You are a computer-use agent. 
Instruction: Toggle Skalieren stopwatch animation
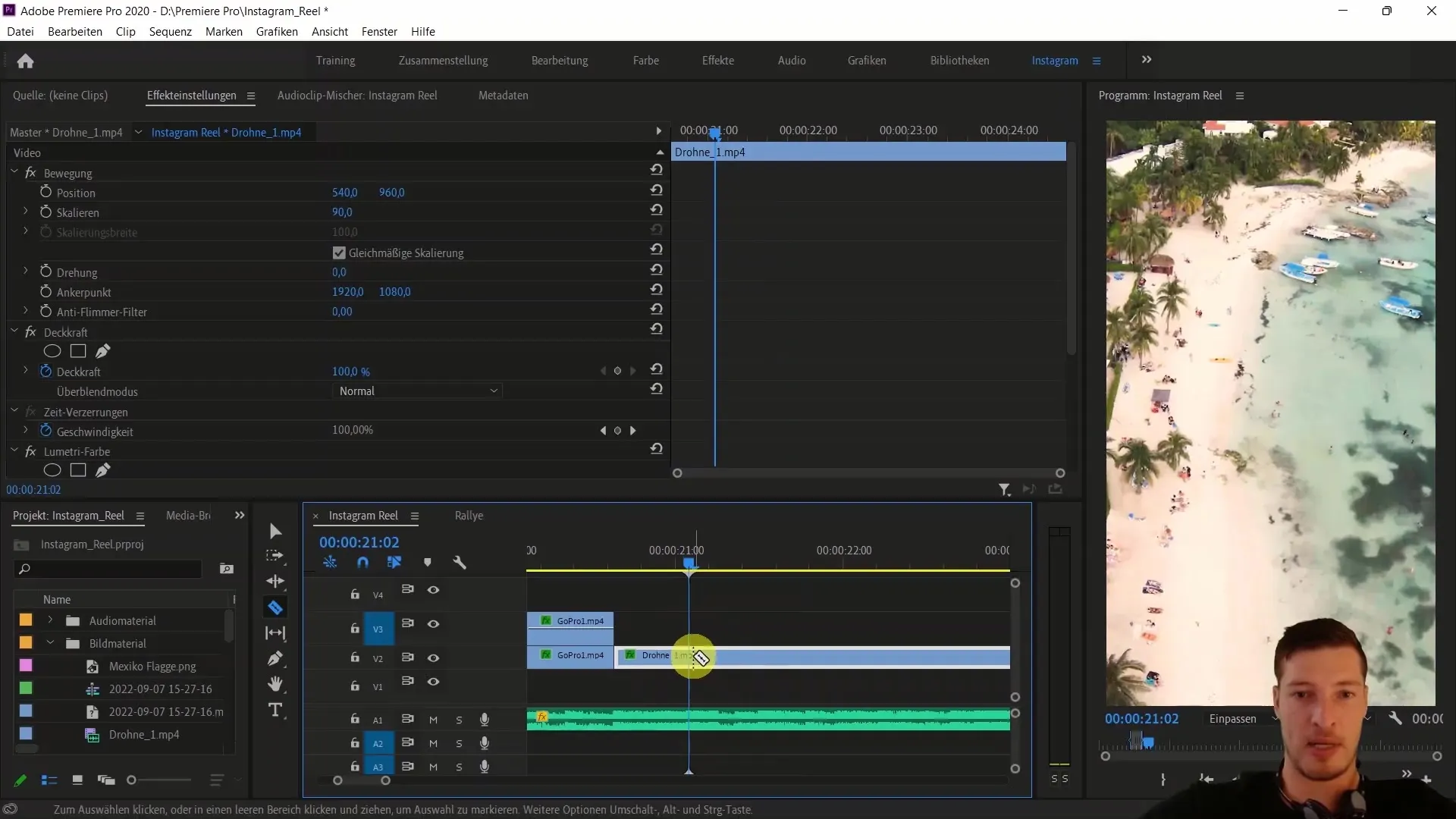[45, 212]
